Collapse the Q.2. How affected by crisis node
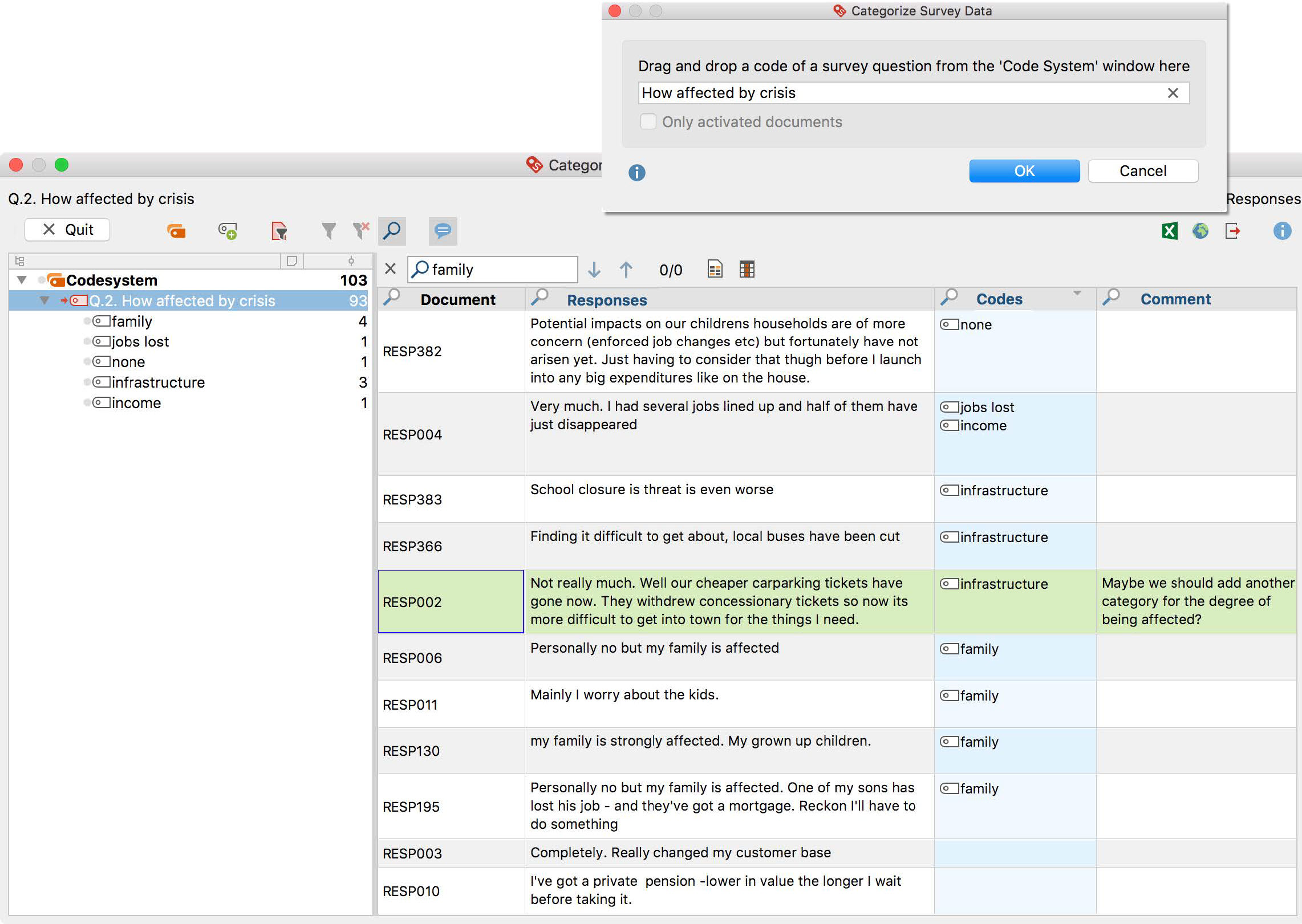Screen dimensions: 1302x924 [x=44, y=300]
